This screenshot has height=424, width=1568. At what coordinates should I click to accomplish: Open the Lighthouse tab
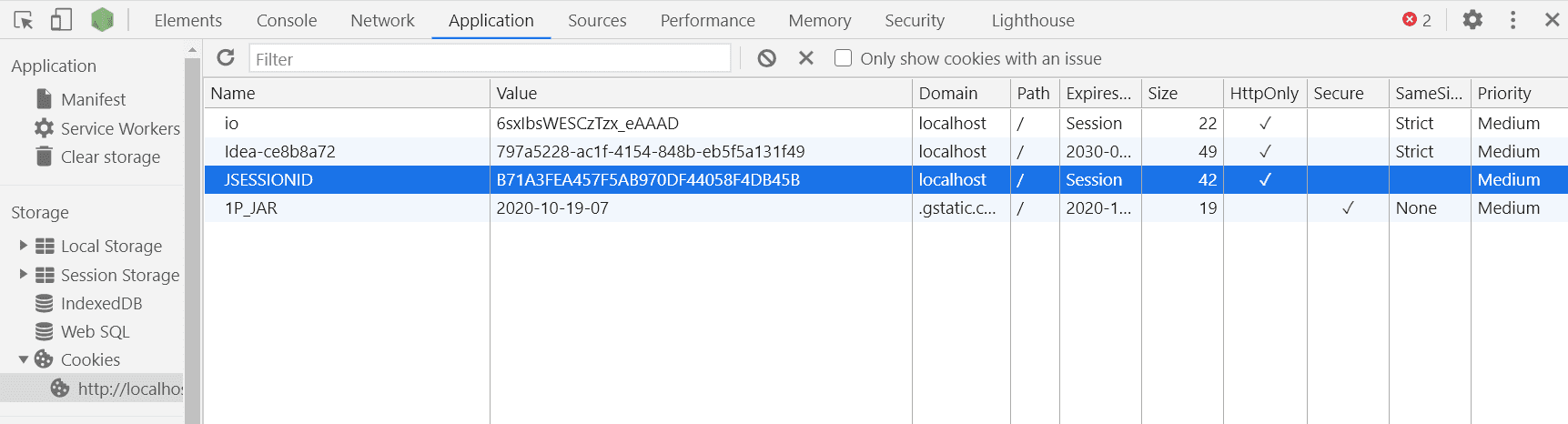click(x=1032, y=20)
